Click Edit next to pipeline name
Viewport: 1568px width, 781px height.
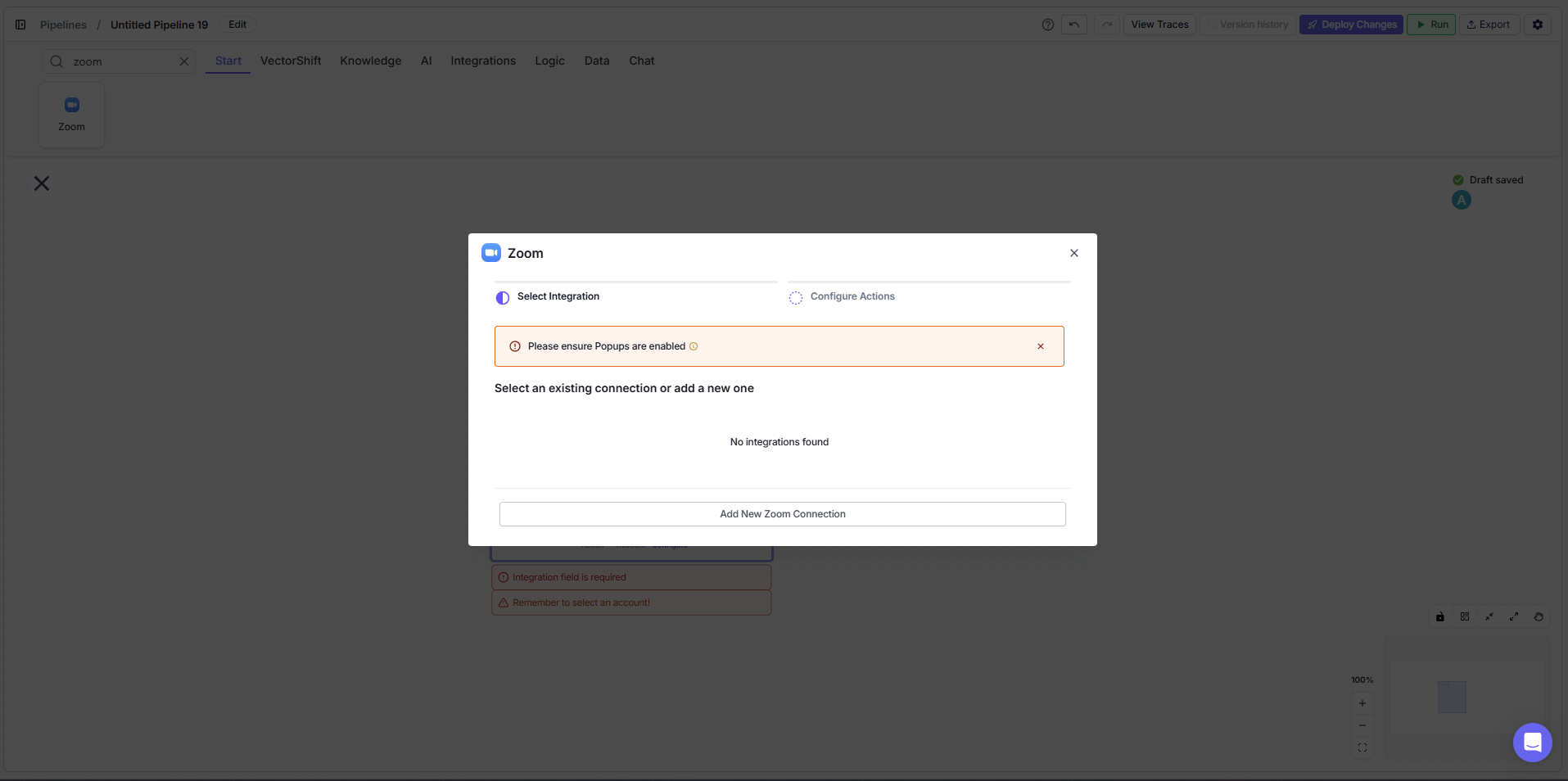[x=237, y=25]
